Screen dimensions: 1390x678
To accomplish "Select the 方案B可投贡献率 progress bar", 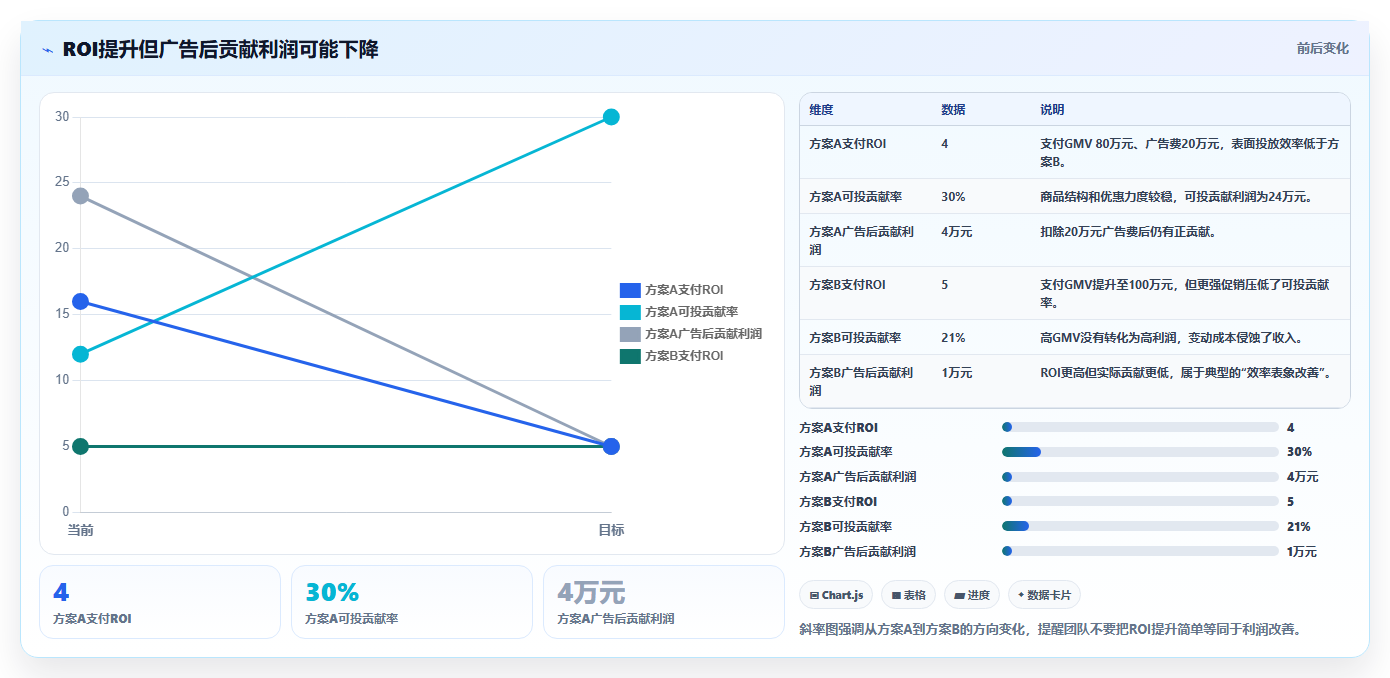I will click(x=1140, y=527).
